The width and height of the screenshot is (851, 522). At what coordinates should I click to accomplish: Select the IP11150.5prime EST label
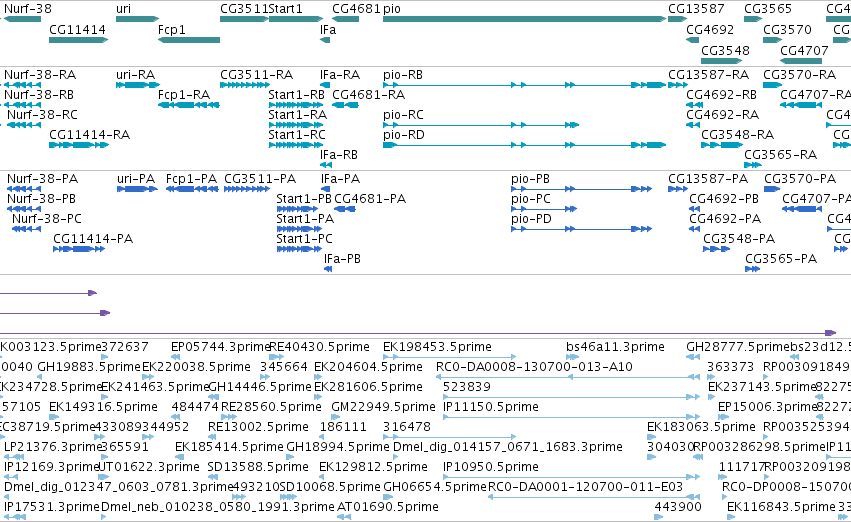(491, 407)
